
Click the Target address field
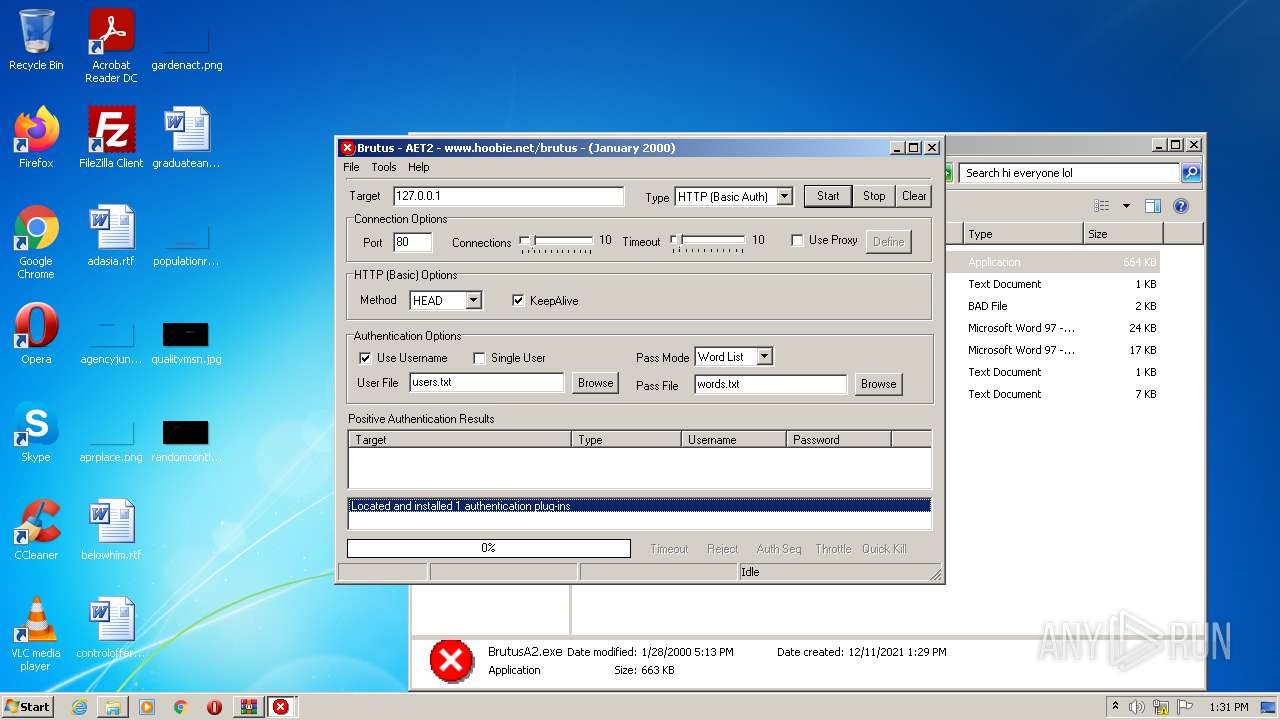[508, 197]
